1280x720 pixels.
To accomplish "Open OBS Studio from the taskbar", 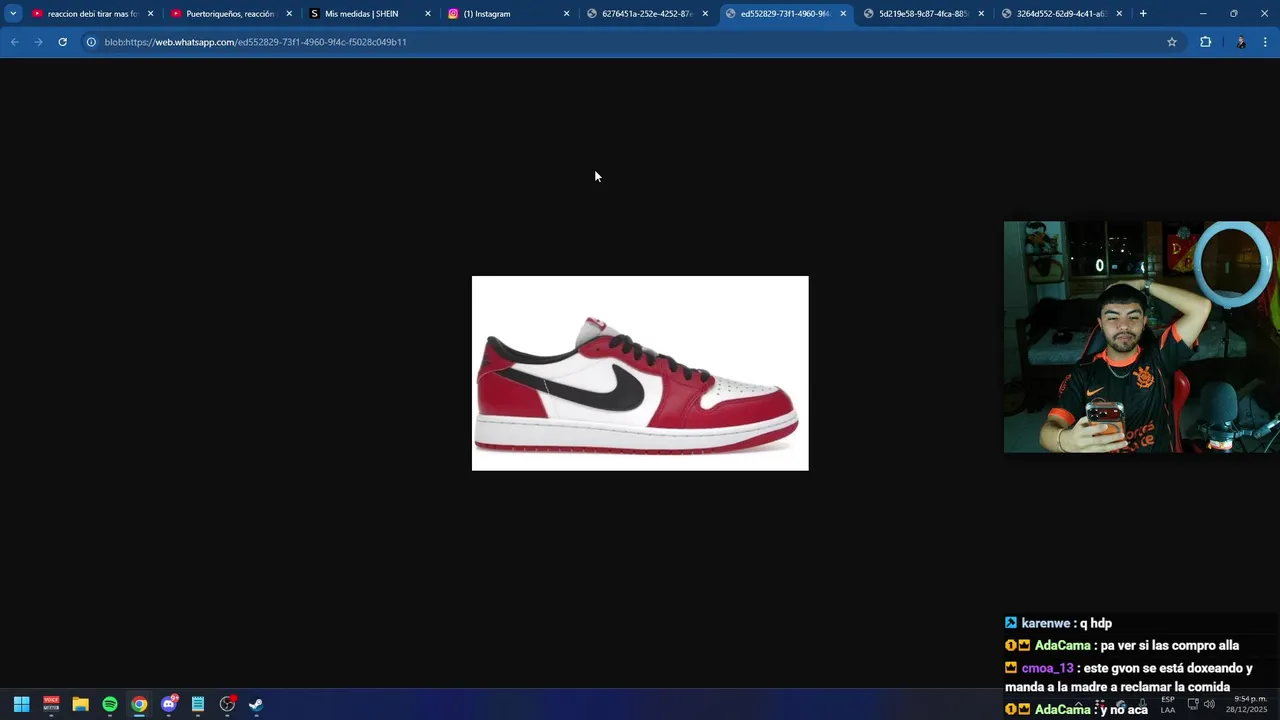I will coord(227,704).
